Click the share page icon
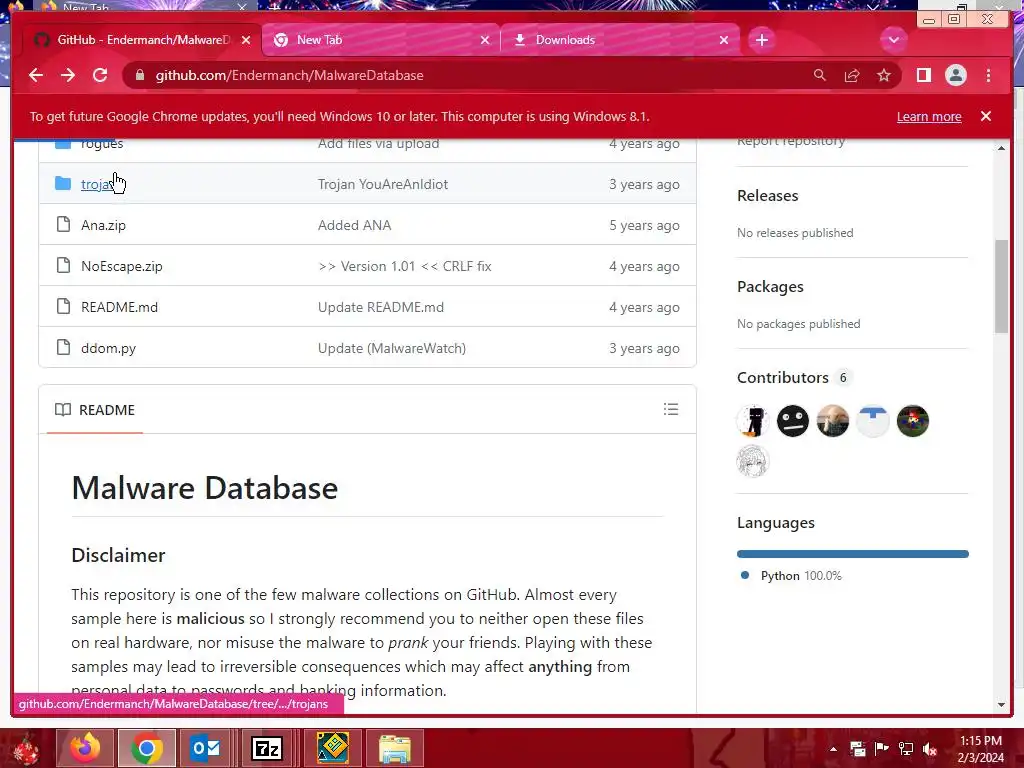 tap(852, 75)
